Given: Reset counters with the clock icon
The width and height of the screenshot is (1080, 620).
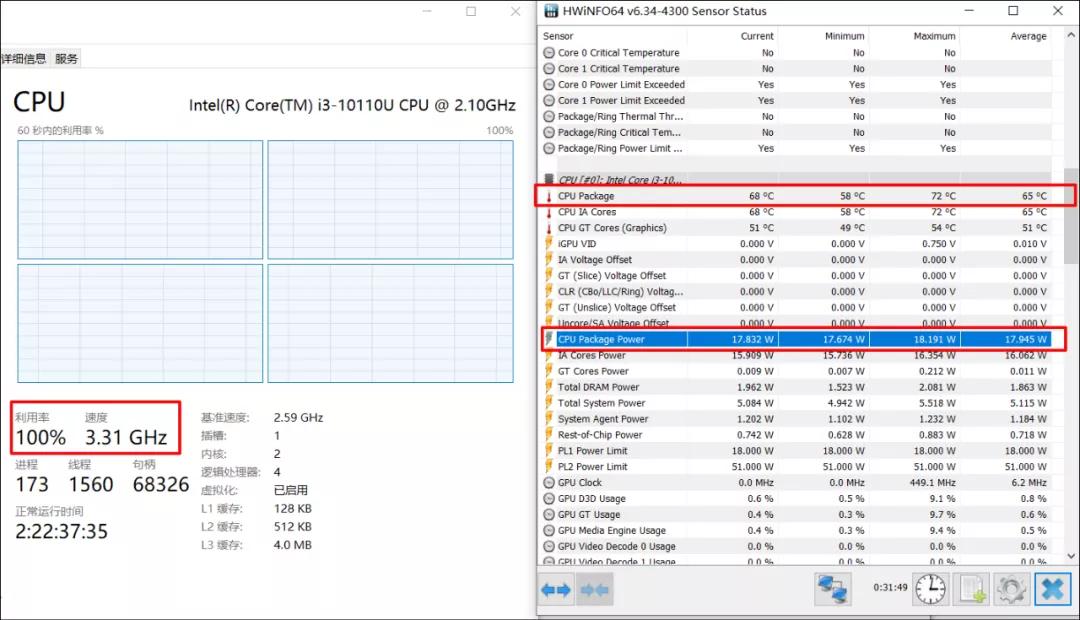Looking at the screenshot, I should (x=930, y=589).
